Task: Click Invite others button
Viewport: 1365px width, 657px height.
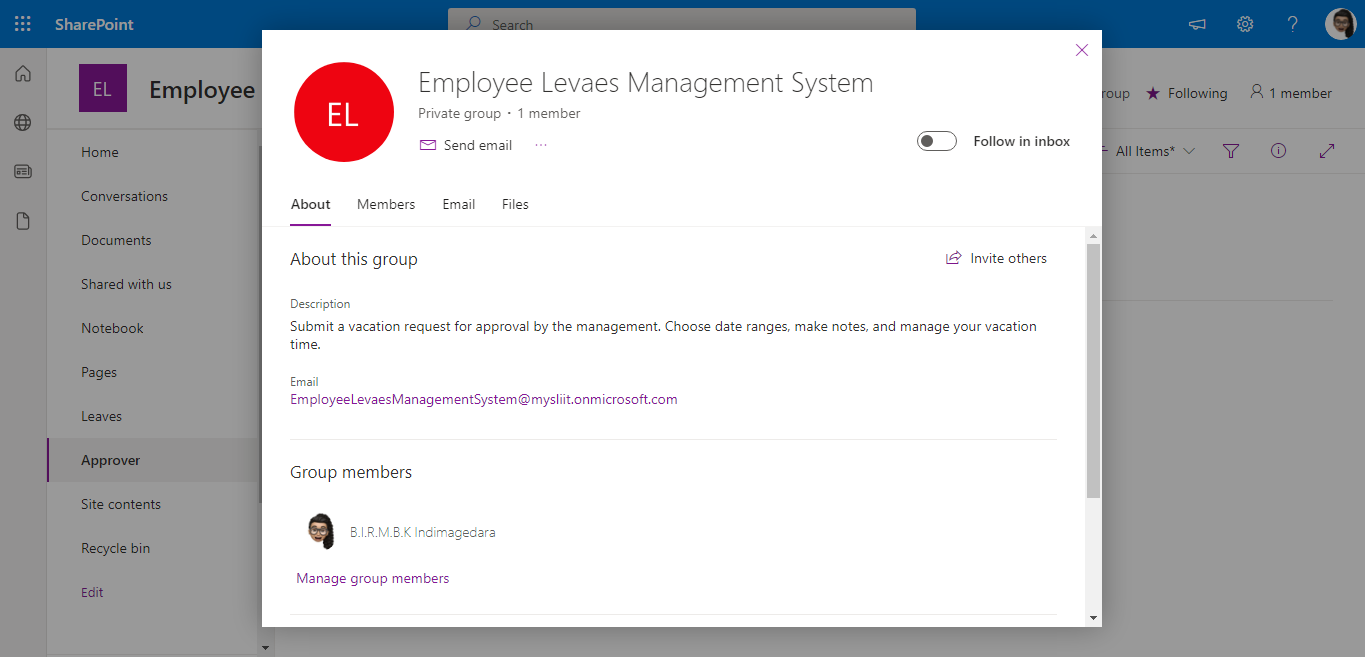Action: click(x=997, y=258)
